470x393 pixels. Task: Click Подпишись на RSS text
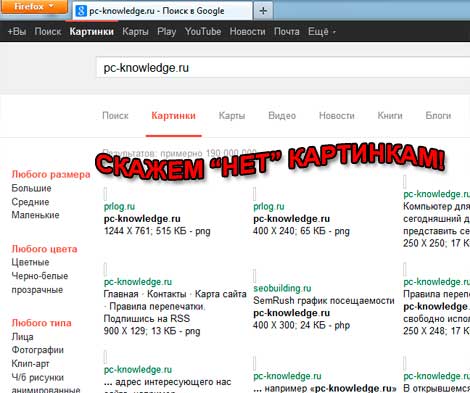(x=147, y=319)
